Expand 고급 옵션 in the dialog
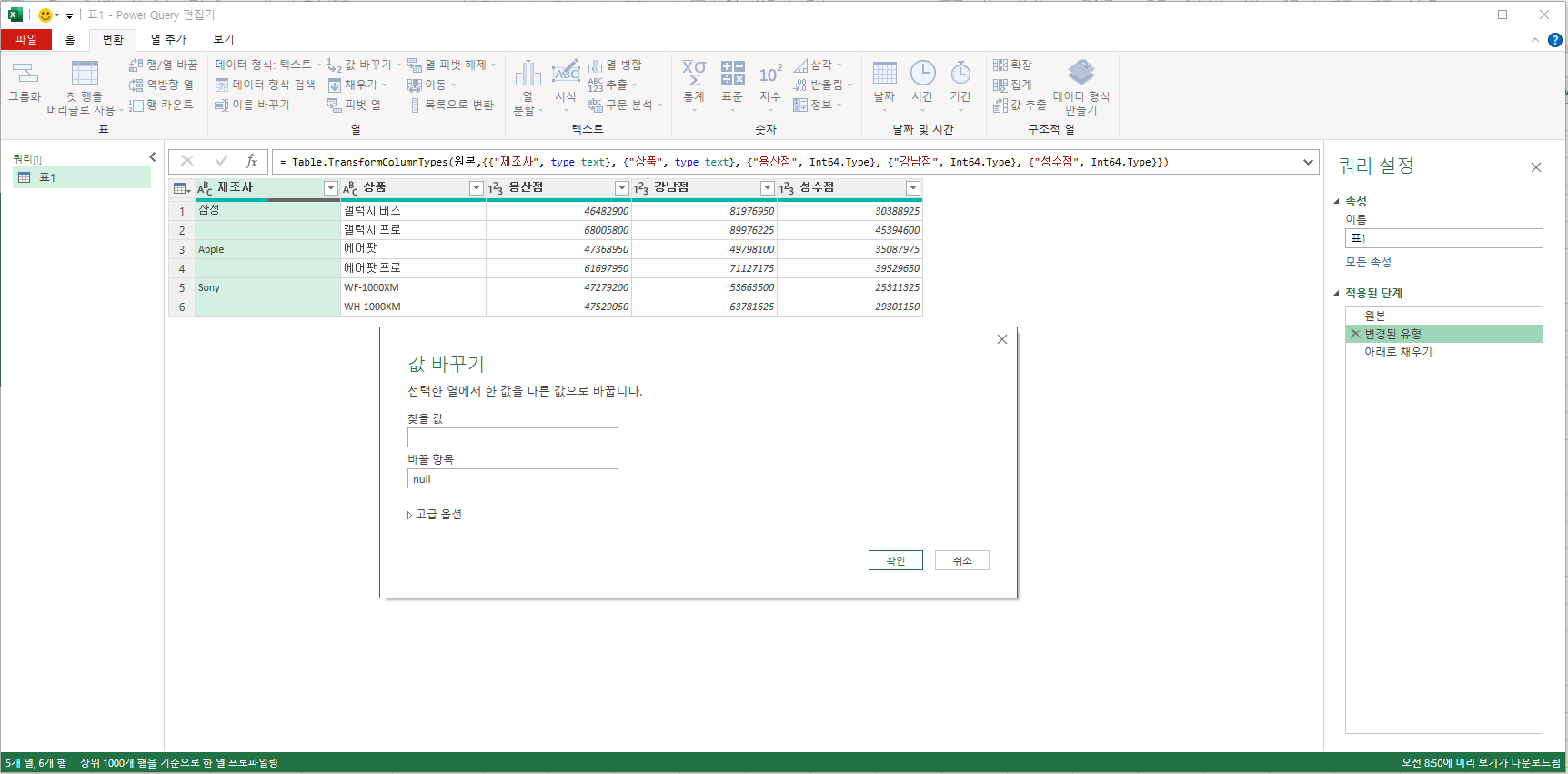Image resolution: width=1568 pixels, height=774 pixels. click(435, 514)
